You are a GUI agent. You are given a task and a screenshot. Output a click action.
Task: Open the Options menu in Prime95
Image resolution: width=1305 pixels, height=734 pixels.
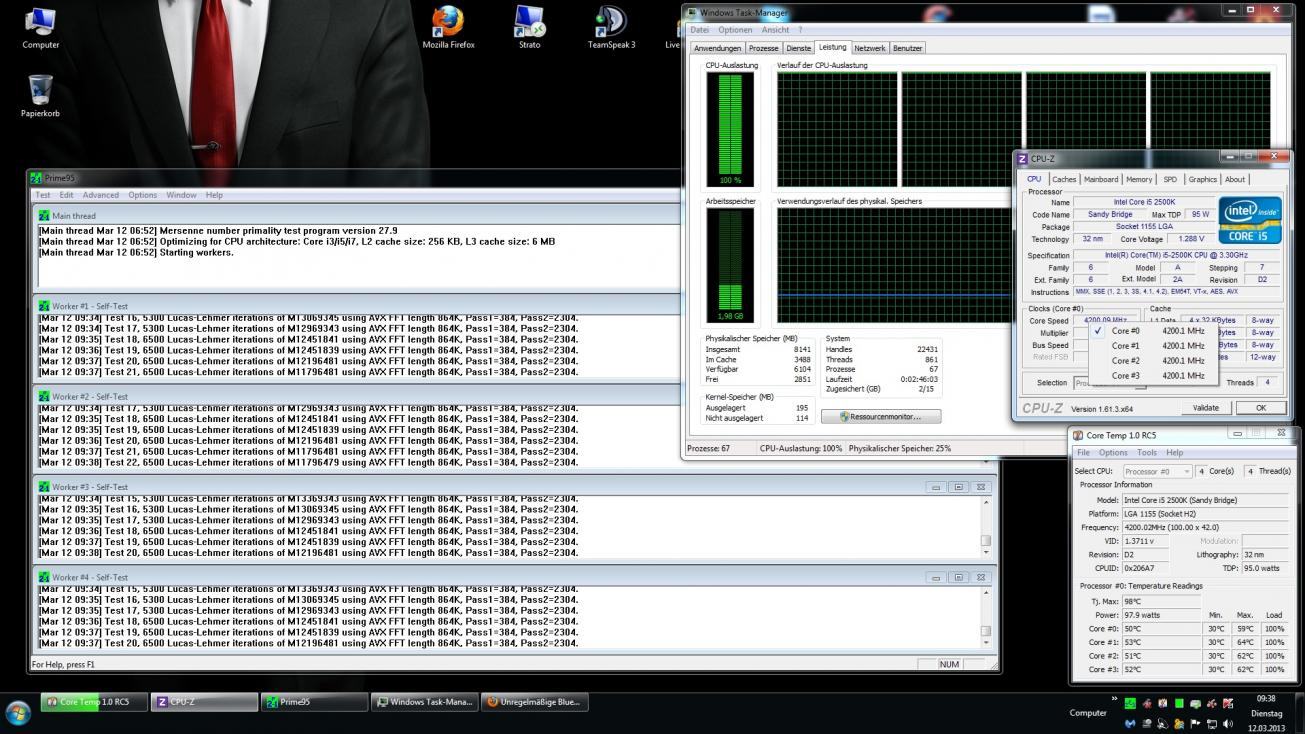pos(142,195)
